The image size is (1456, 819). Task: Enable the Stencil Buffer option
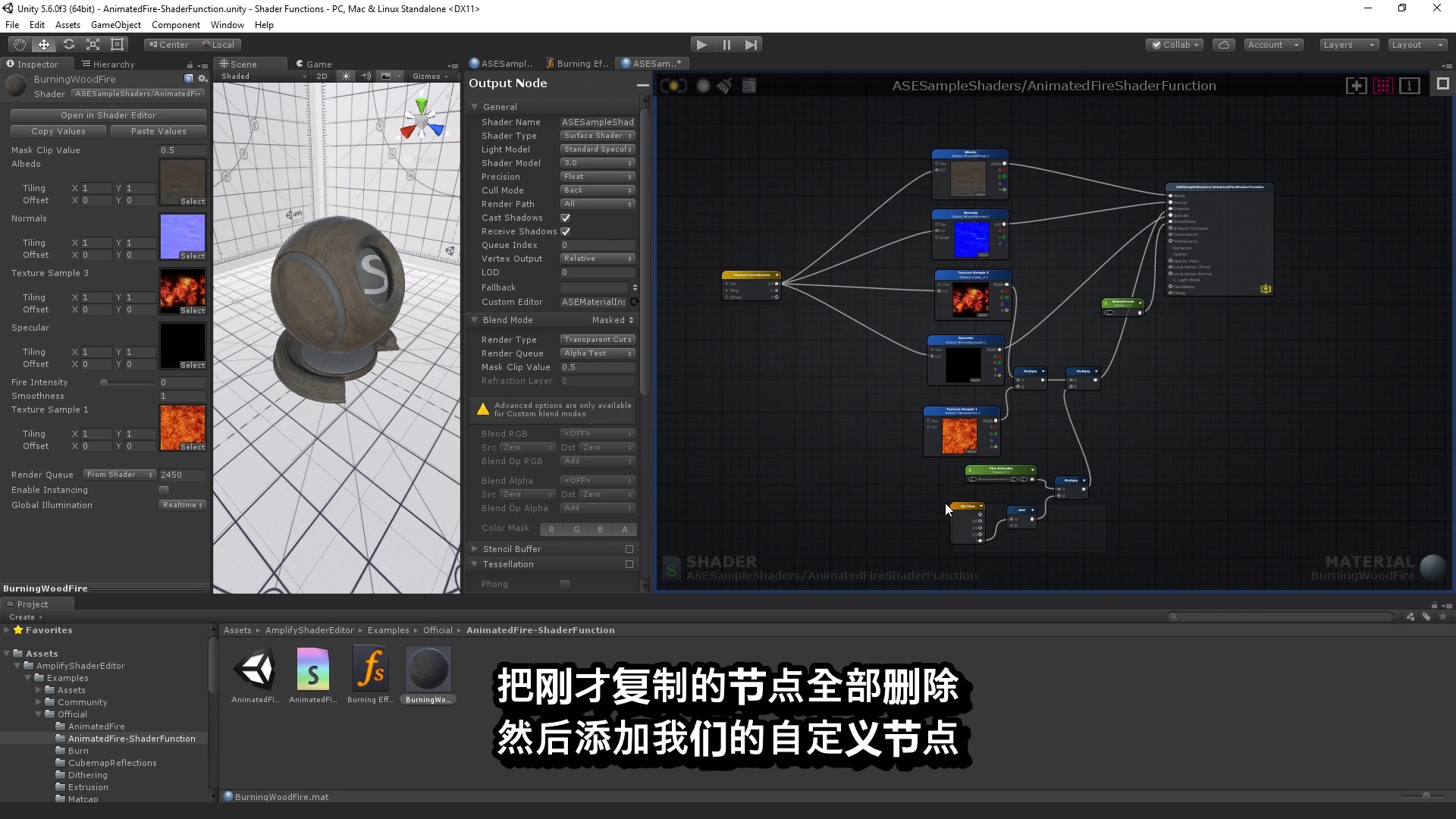[x=629, y=548]
